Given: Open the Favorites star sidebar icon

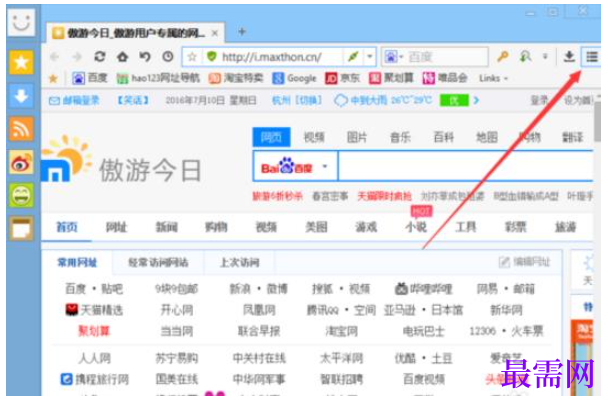Looking at the screenshot, I should 21,62.
